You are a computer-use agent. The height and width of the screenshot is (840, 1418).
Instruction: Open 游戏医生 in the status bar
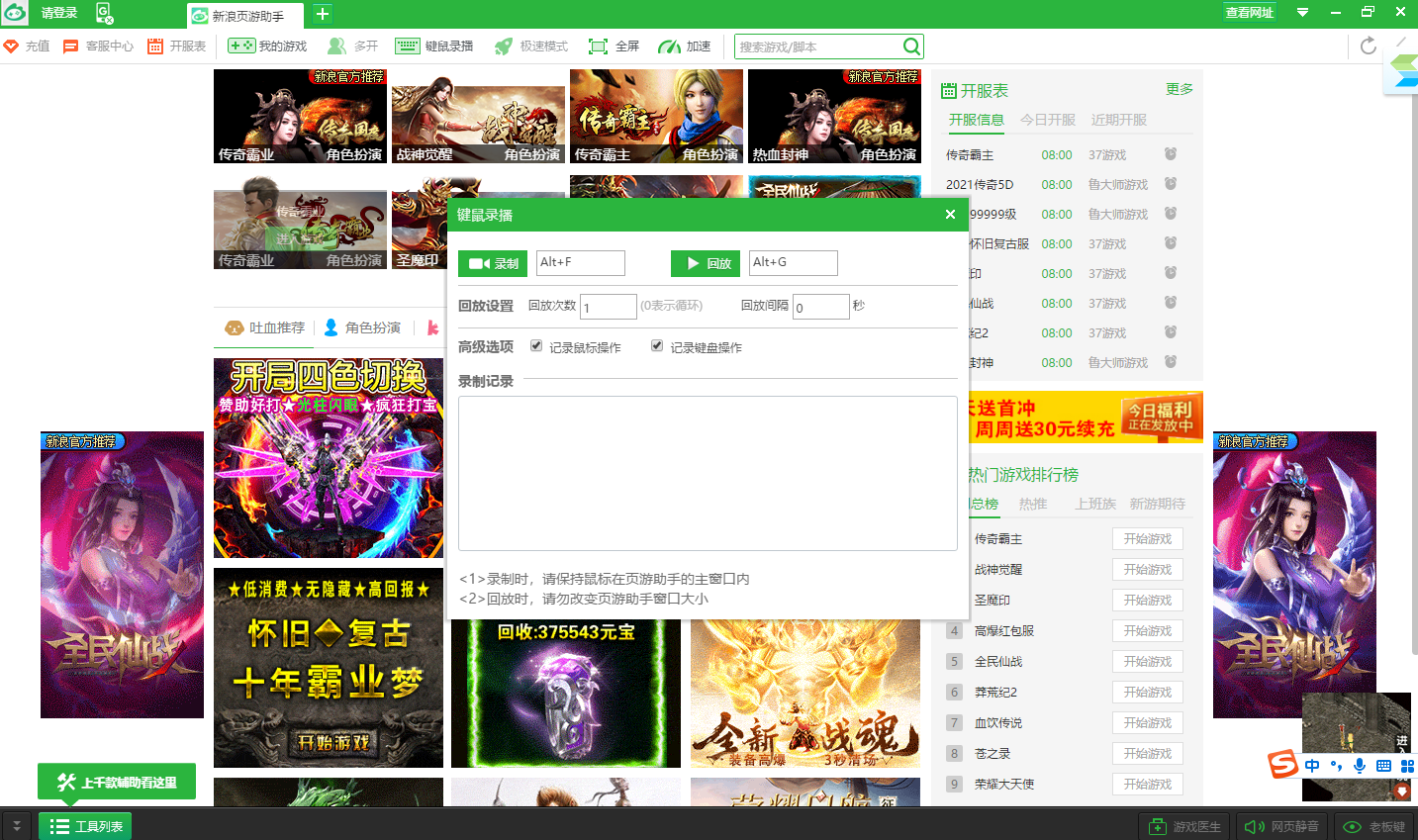(1184, 826)
